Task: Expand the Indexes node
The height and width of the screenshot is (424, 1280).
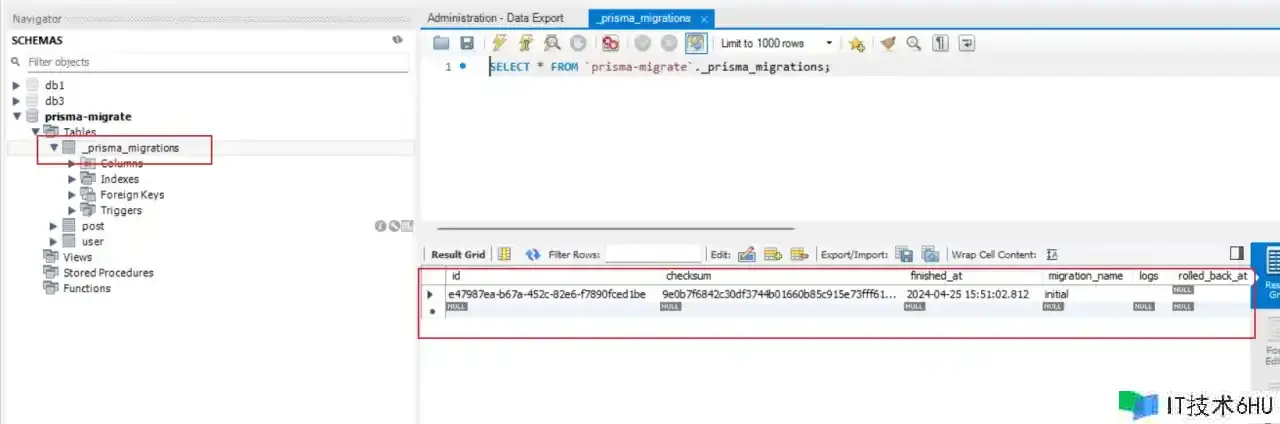Action: [72, 179]
